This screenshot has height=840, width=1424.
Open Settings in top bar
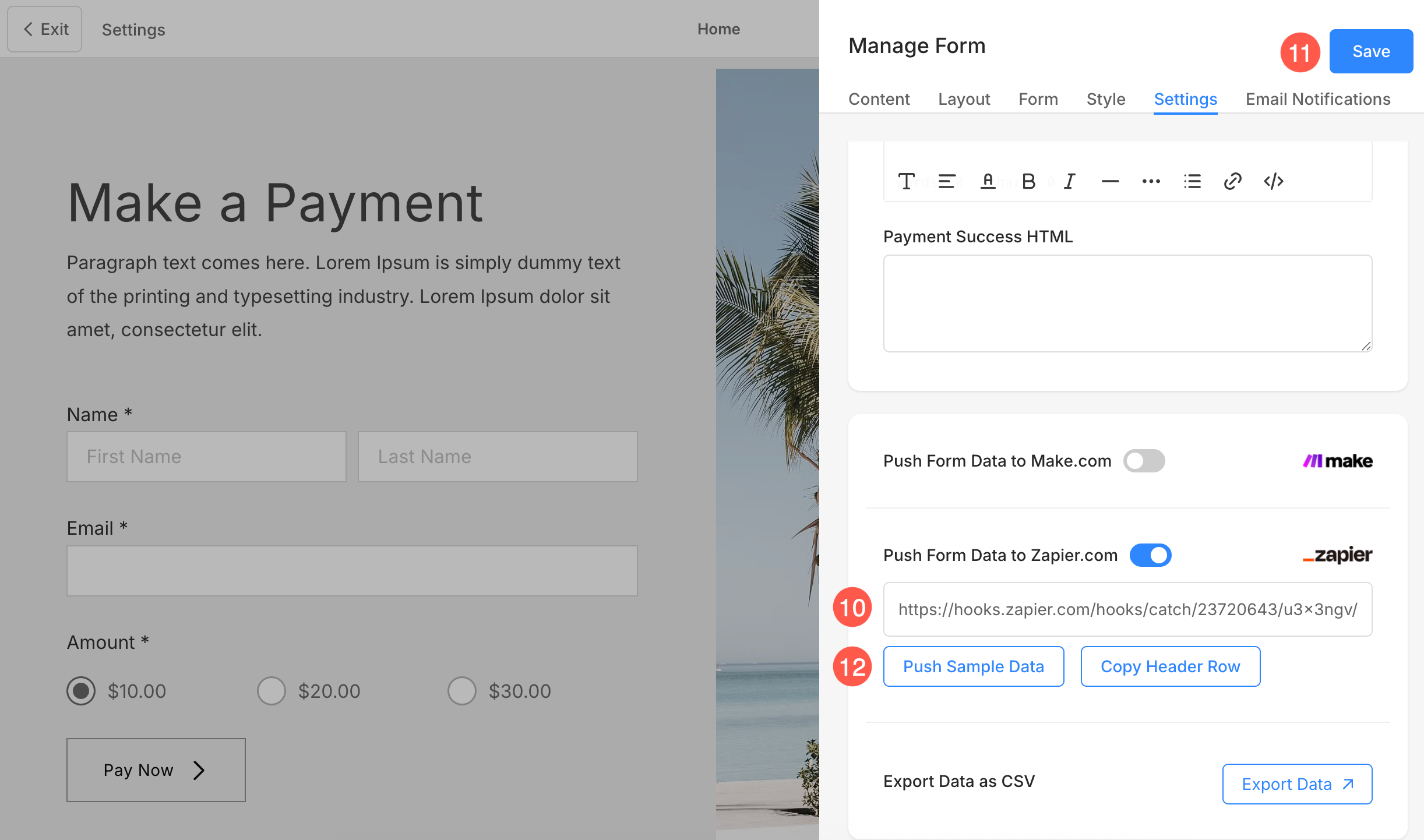133,30
